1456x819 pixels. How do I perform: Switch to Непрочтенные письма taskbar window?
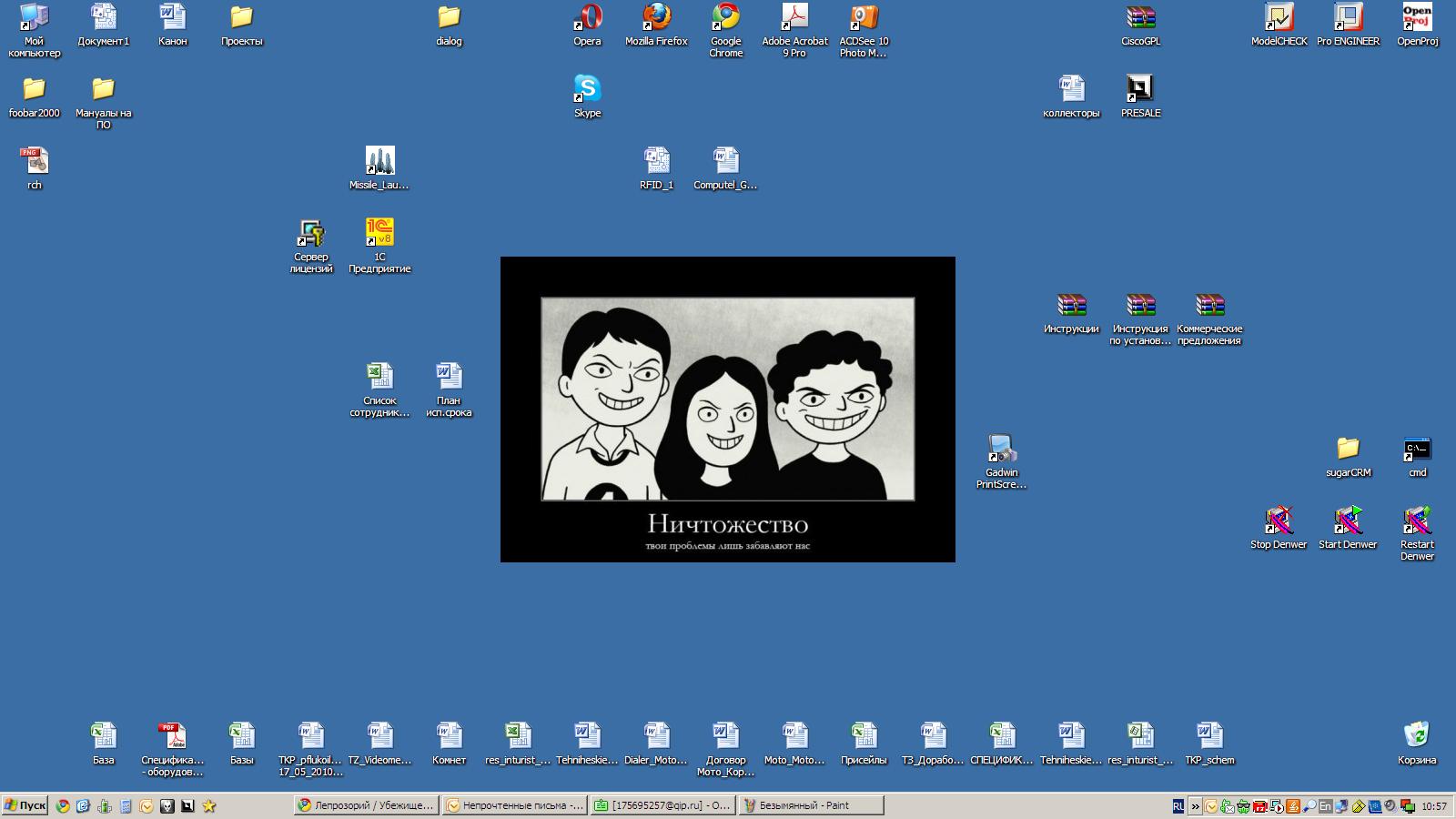click(x=514, y=805)
